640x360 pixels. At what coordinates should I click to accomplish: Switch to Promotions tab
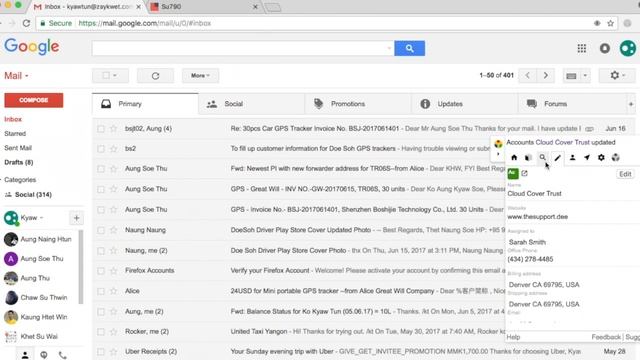click(358, 104)
